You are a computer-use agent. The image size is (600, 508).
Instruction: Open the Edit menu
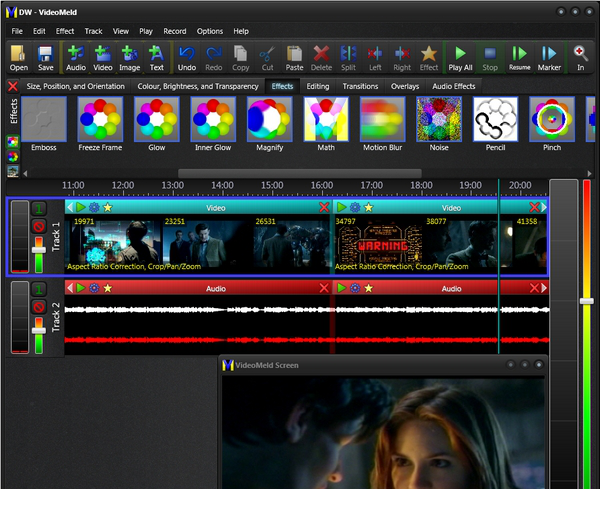click(x=39, y=31)
